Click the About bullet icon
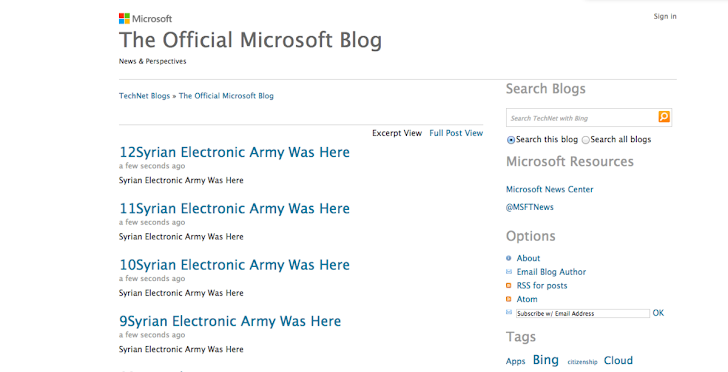 click(x=508, y=258)
